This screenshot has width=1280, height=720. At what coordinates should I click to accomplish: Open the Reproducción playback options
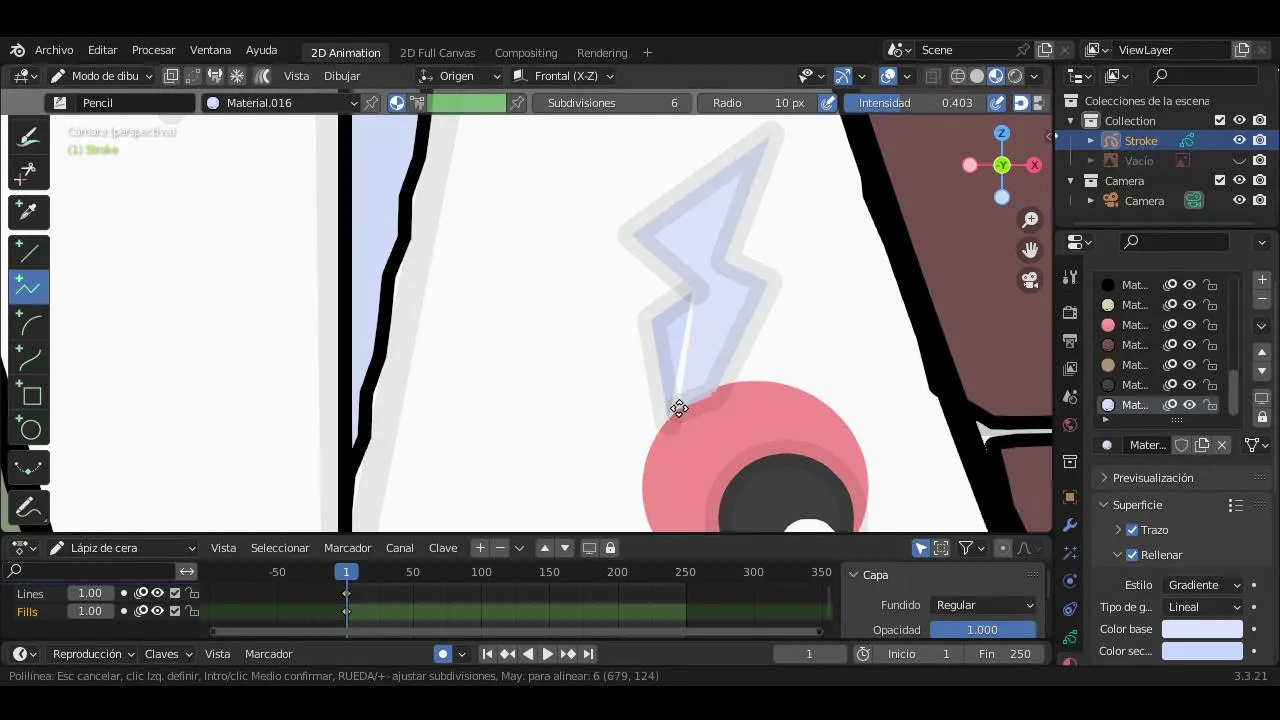(x=93, y=654)
